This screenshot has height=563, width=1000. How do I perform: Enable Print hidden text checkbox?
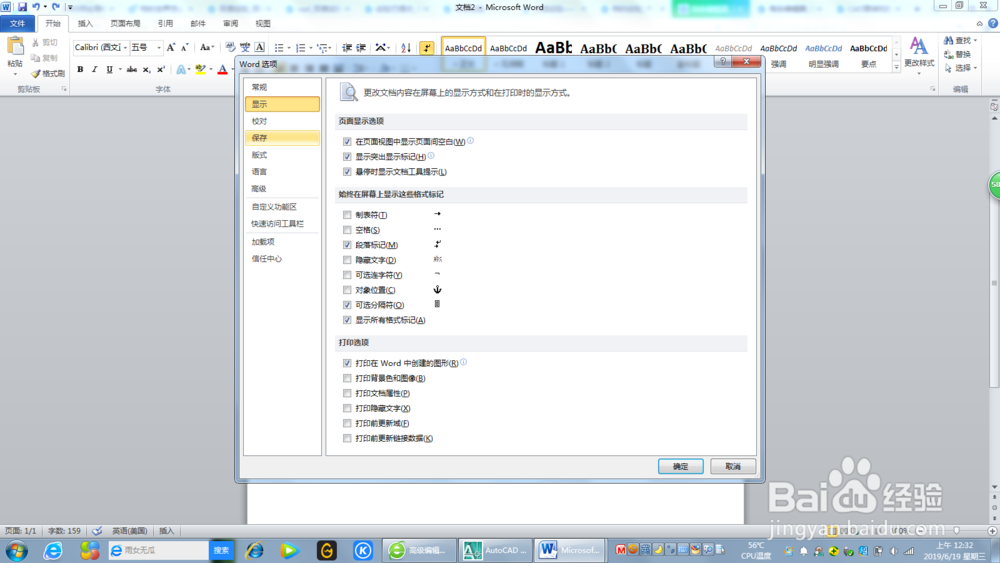point(347,409)
